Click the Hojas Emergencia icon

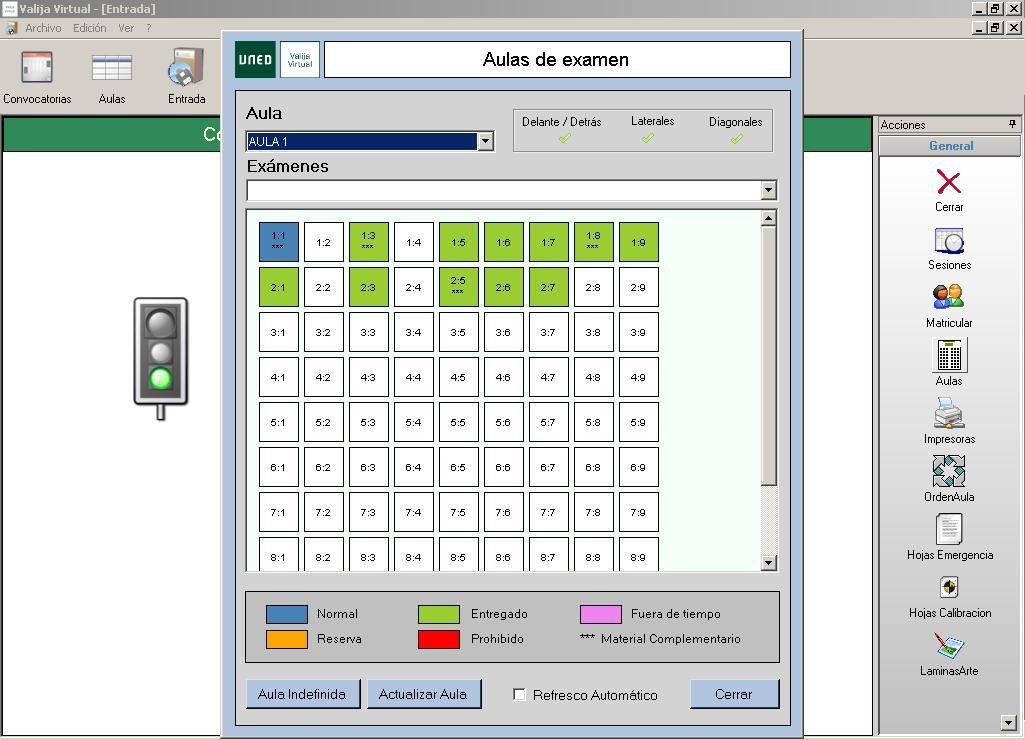pos(948,530)
